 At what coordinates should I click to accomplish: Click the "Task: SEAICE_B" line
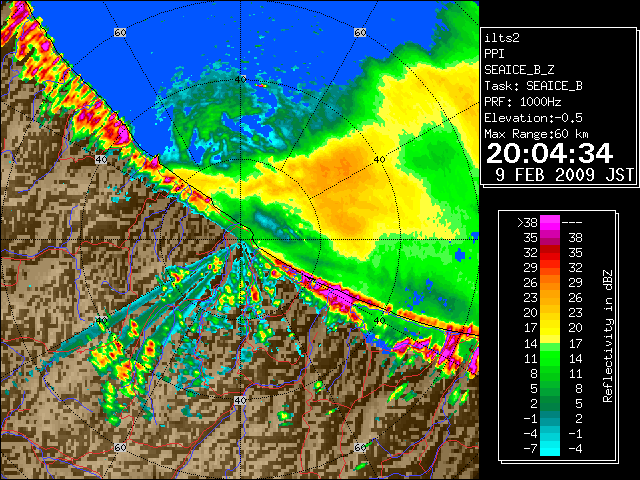[x=533, y=86]
